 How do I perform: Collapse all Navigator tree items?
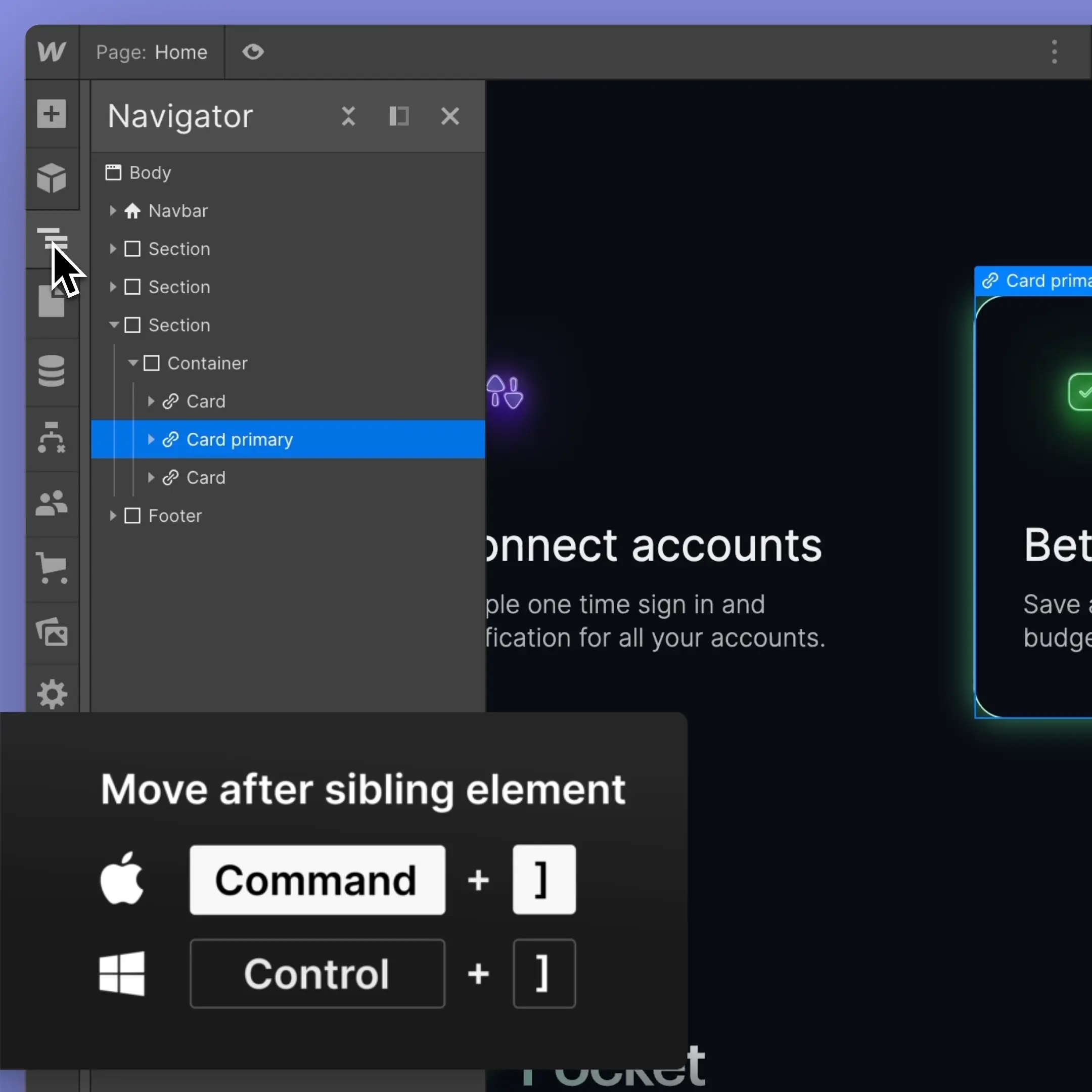[x=348, y=116]
